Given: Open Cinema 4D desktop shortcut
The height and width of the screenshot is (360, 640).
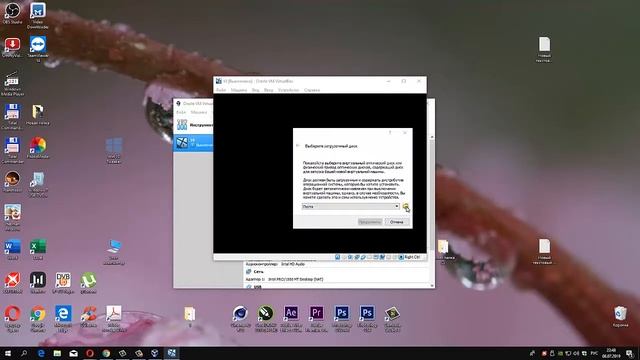Looking at the screenshot, I should [x=240, y=319].
